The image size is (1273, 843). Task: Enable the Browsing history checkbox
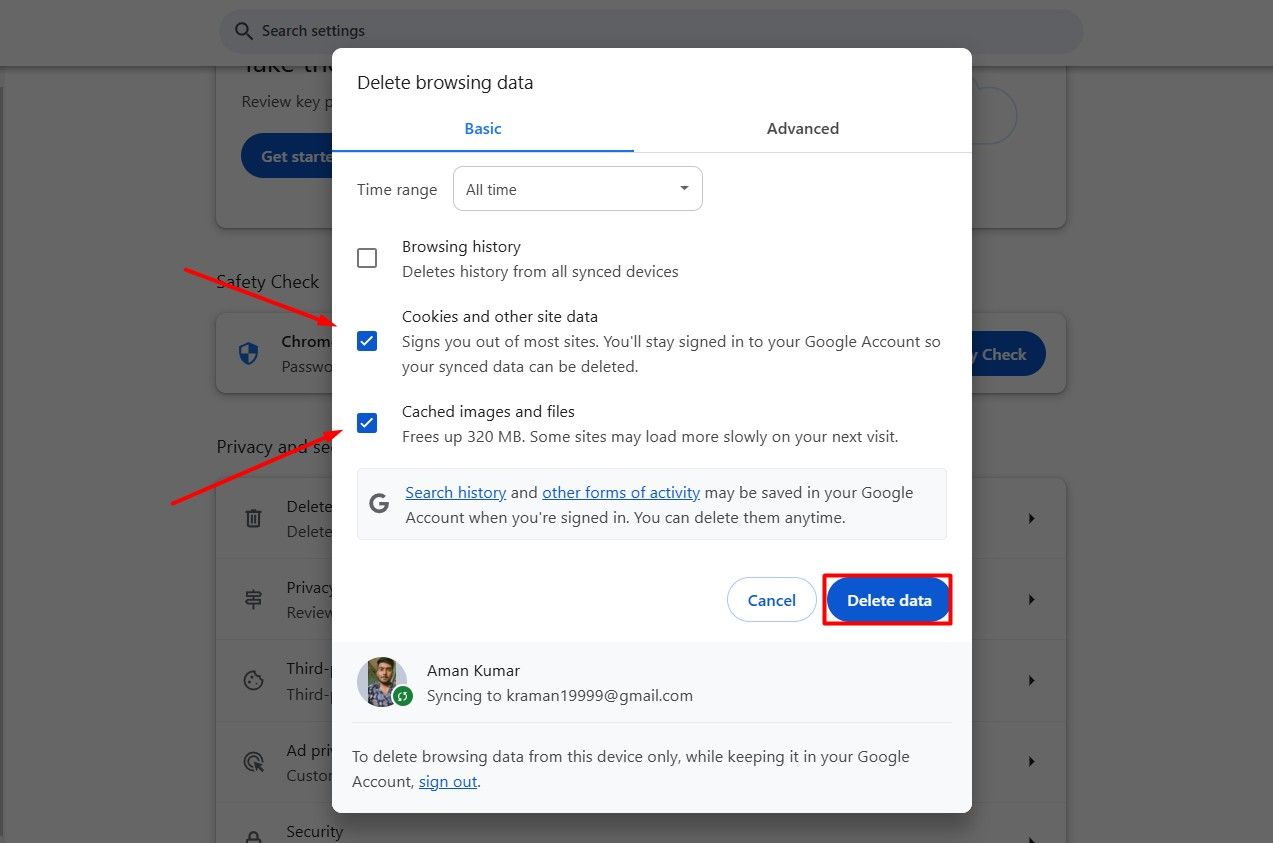pyautogui.click(x=367, y=257)
